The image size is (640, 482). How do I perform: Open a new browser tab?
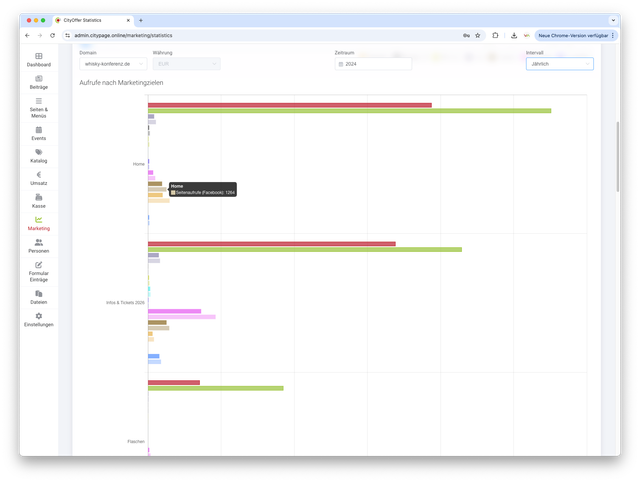141,20
